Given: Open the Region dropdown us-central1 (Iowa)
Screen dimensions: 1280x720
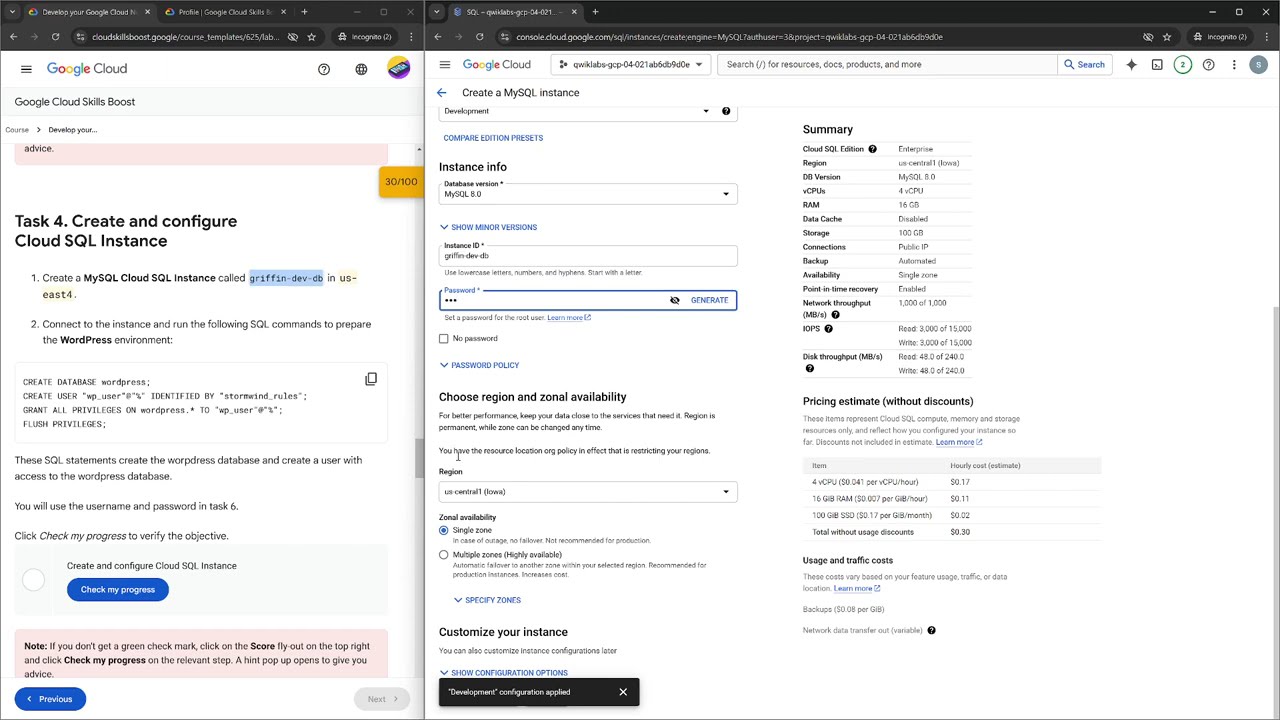Looking at the screenshot, I should (x=588, y=491).
